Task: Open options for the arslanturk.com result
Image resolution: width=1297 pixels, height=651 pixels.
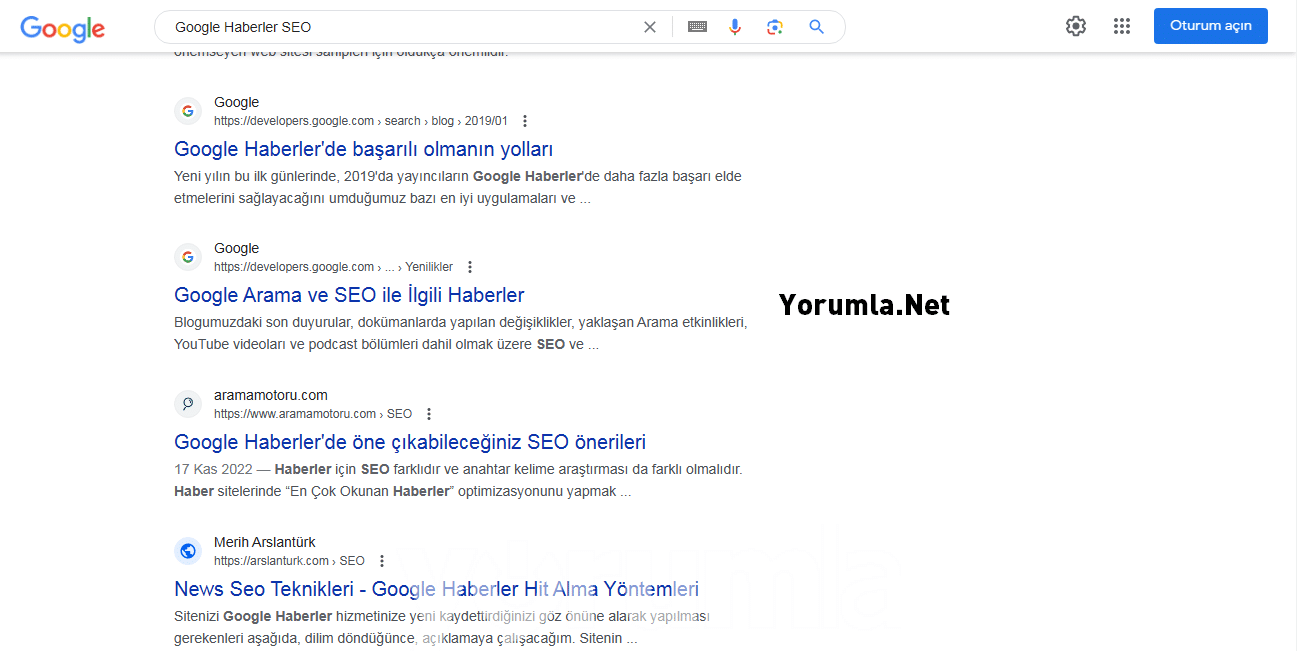Action: [382, 561]
